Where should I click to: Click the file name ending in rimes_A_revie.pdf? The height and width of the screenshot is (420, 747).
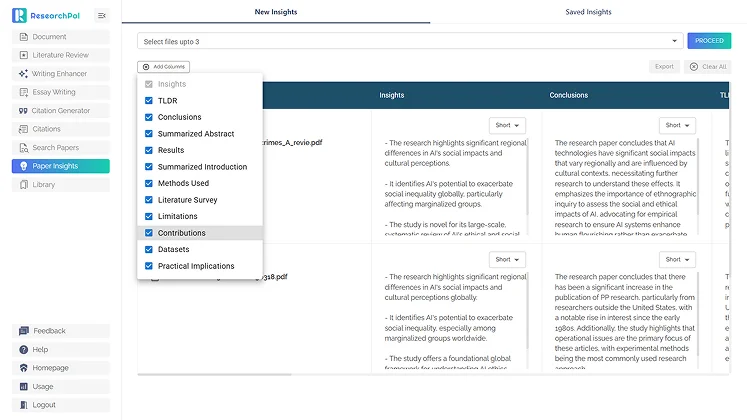(292, 142)
